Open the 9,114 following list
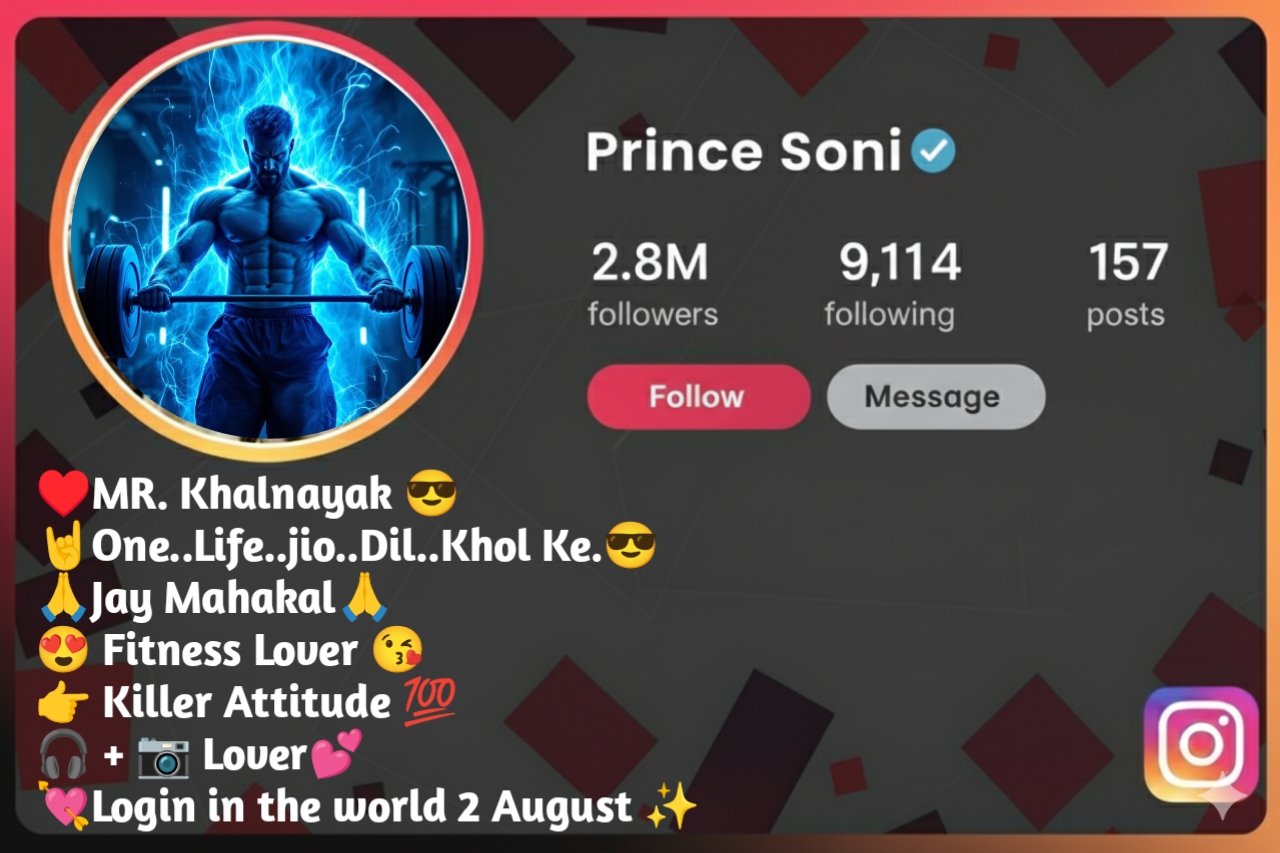1280x853 pixels. (x=890, y=286)
